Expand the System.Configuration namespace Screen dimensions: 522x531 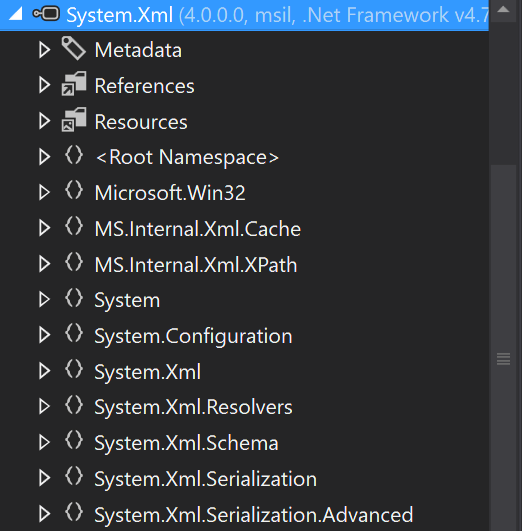tap(44, 335)
